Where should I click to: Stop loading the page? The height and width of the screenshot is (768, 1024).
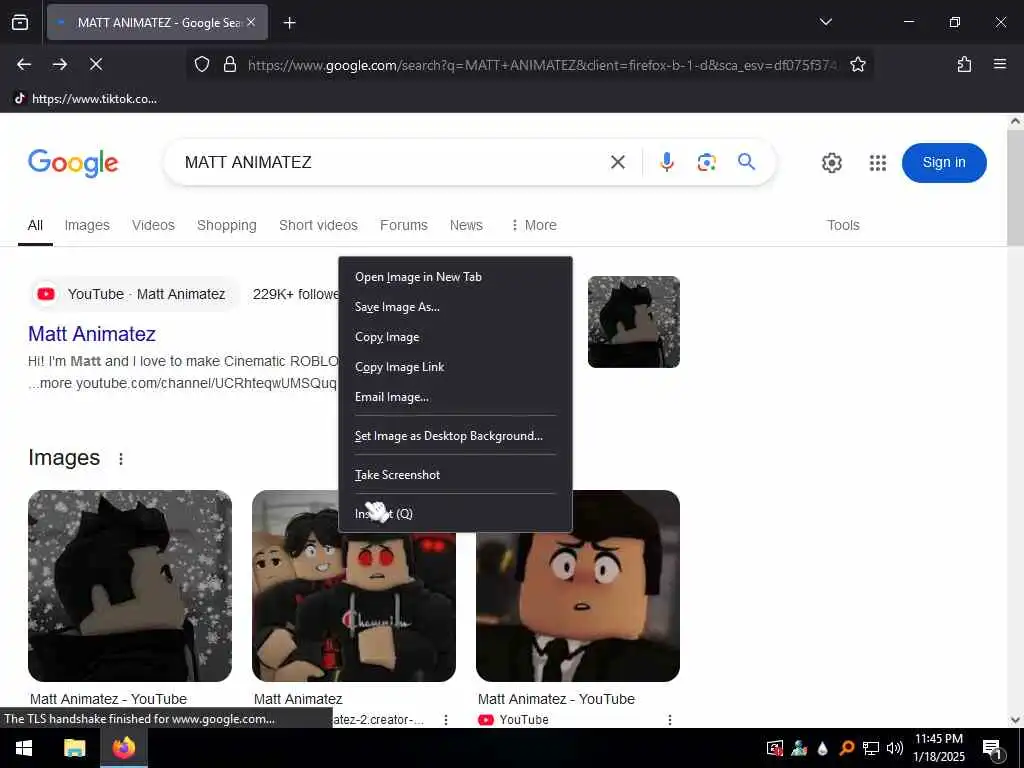[96, 64]
